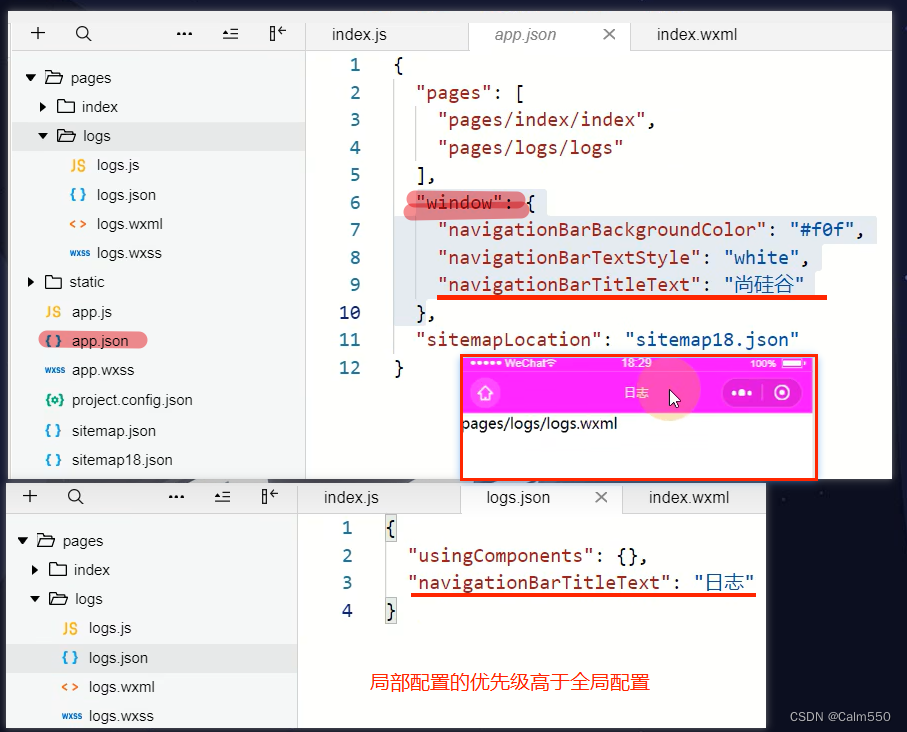907x732 pixels.
Task: Click the collapse-all list icon in lower panel
Action: coord(222,496)
